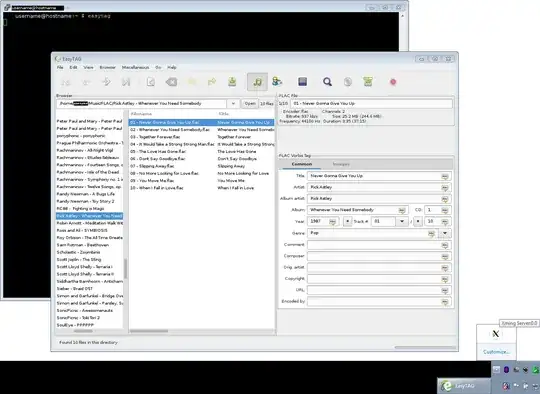
Task: Apply URL to all files icon
Action: (445, 291)
